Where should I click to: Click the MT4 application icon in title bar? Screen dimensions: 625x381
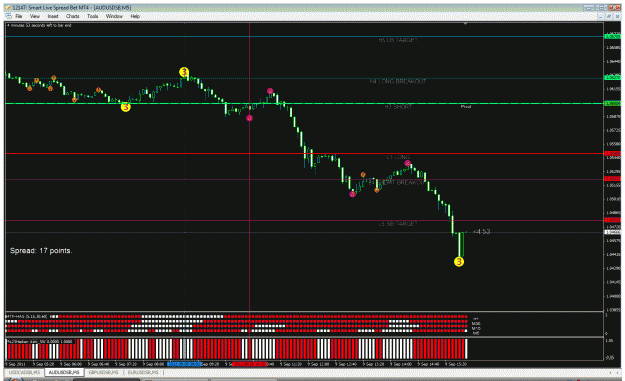click(8, 8)
